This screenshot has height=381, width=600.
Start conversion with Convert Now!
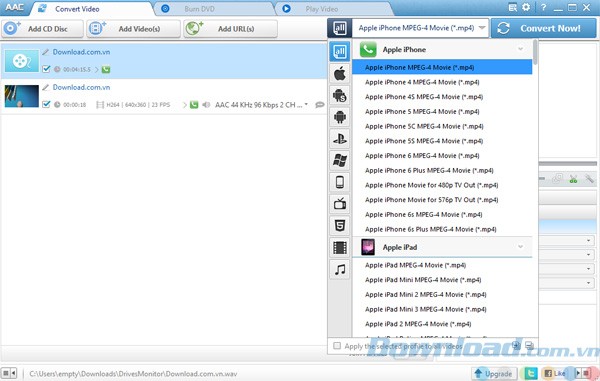point(543,28)
